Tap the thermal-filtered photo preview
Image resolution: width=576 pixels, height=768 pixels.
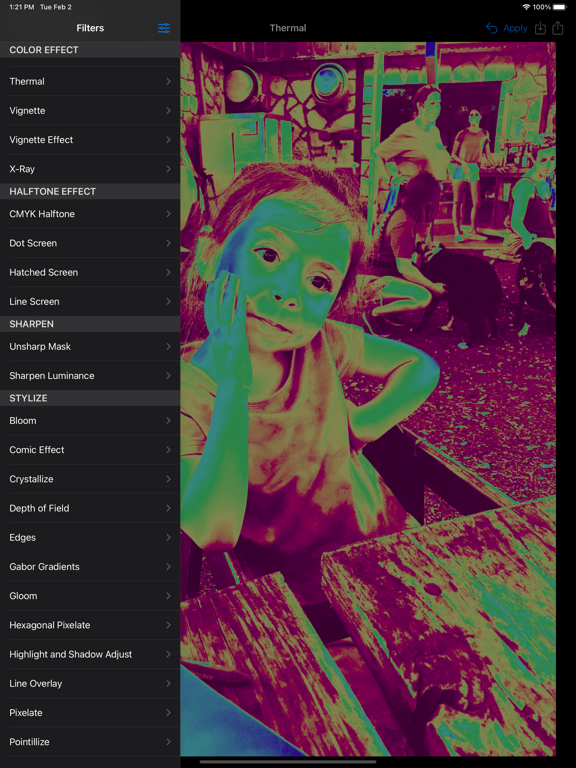(368, 399)
